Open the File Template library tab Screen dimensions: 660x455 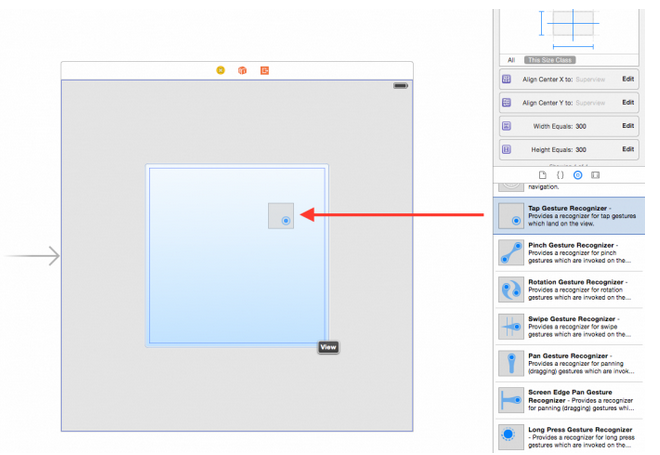point(543,175)
